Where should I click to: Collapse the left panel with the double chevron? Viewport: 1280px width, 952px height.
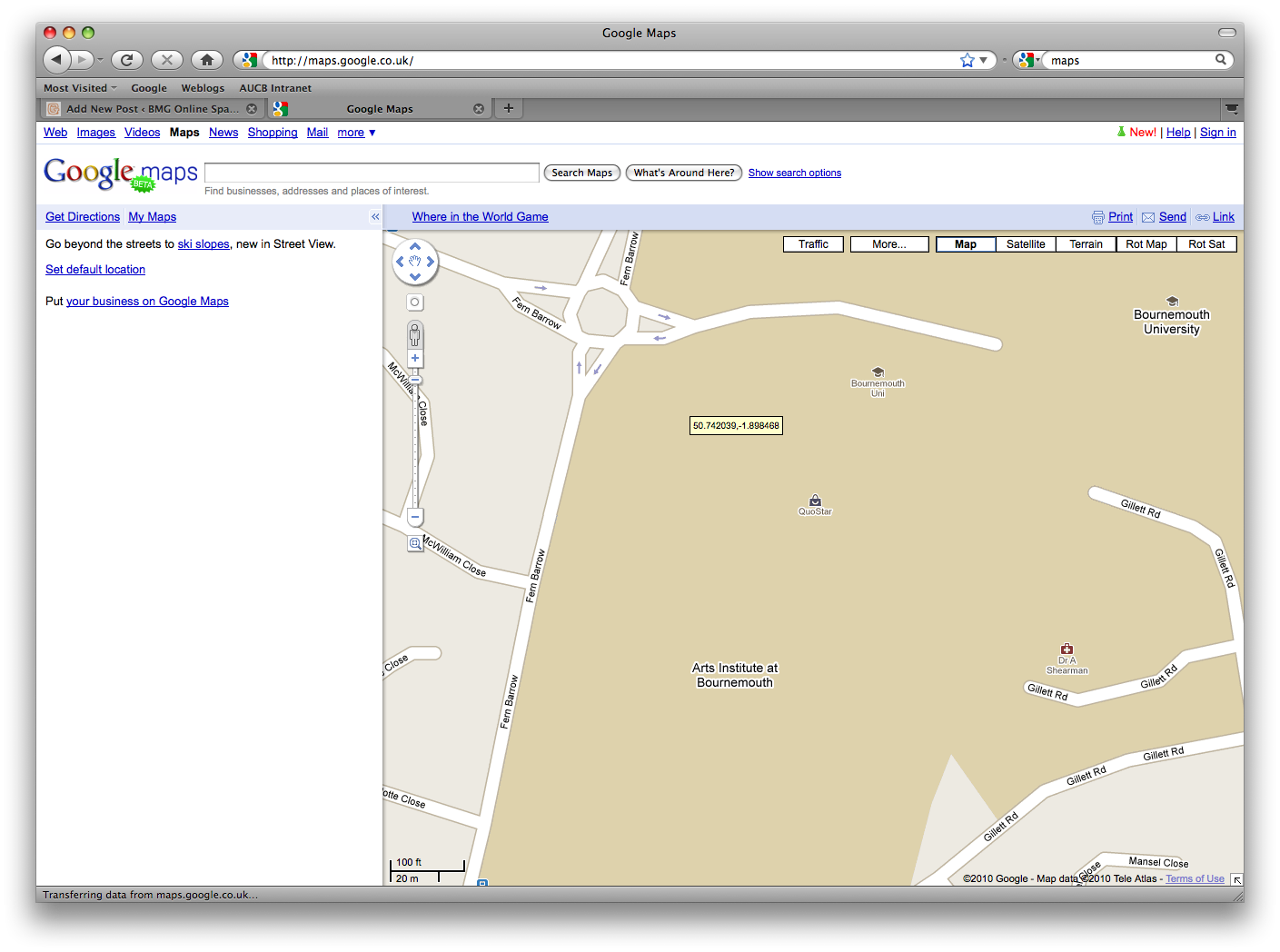pyautogui.click(x=375, y=216)
